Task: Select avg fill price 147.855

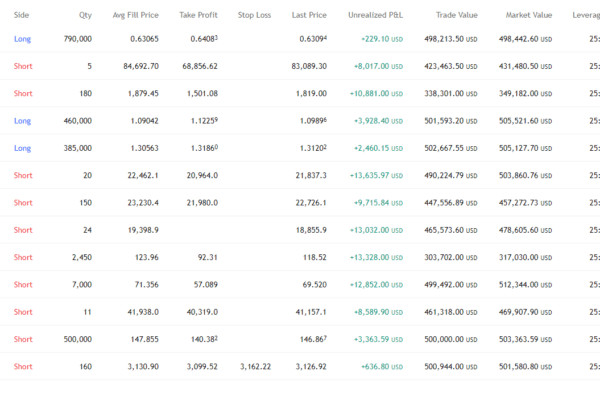Action: click(x=145, y=339)
